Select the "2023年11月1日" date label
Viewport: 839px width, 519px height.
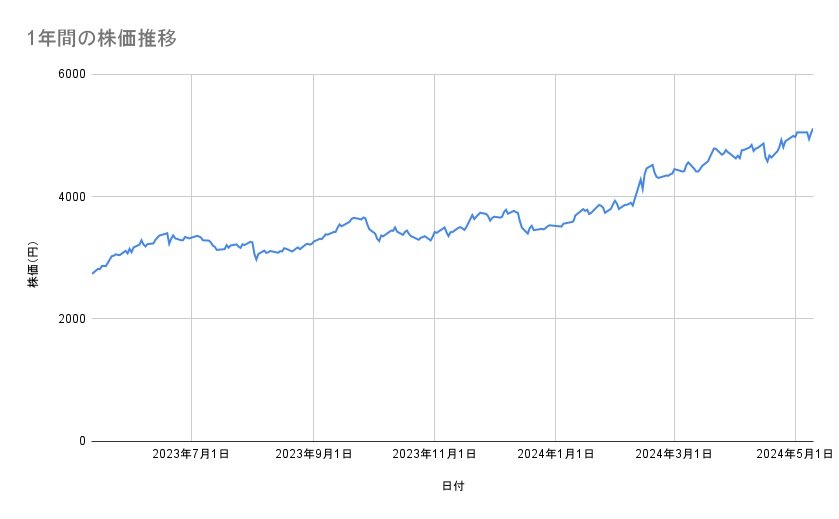(434, 455)
